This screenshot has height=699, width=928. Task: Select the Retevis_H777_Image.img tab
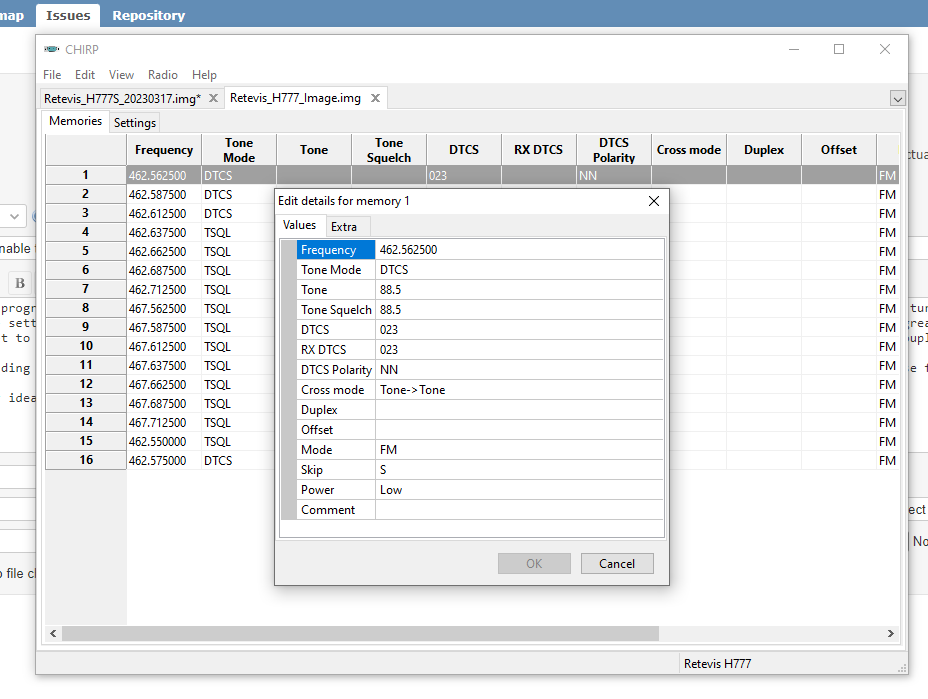point(295,98)
